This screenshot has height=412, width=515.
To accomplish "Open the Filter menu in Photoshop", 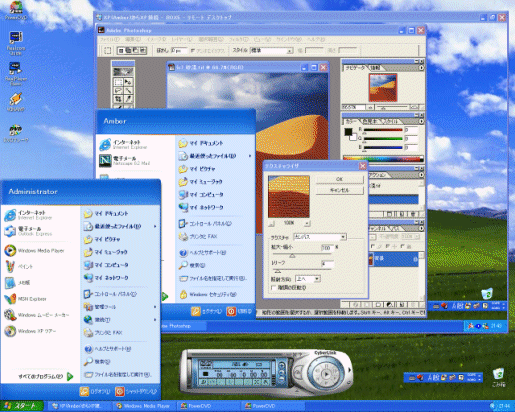I will tap(239, 39).
